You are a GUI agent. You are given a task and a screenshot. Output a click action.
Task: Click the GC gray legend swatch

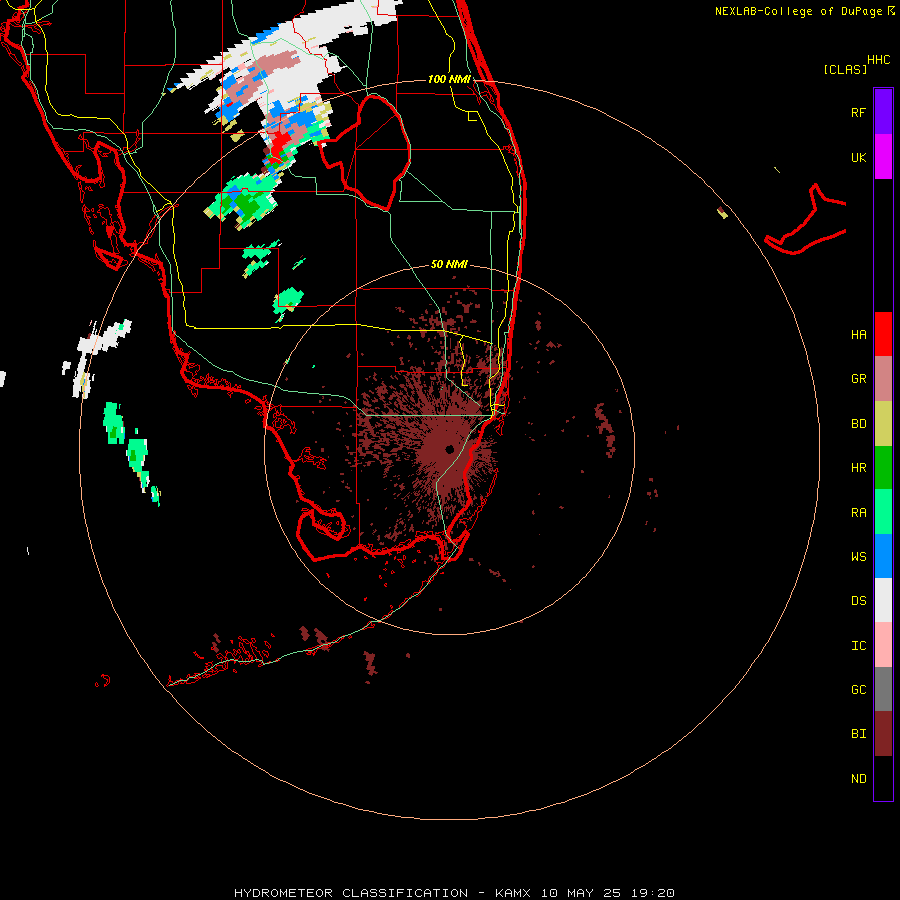pyautogui.click(x=883, y=689)
